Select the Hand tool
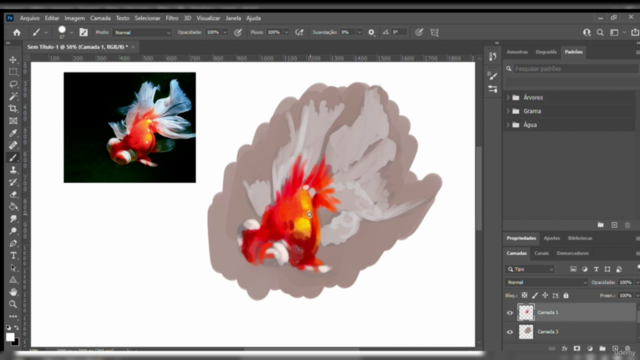Screen dimensions: 640x360 pos(13,292)
